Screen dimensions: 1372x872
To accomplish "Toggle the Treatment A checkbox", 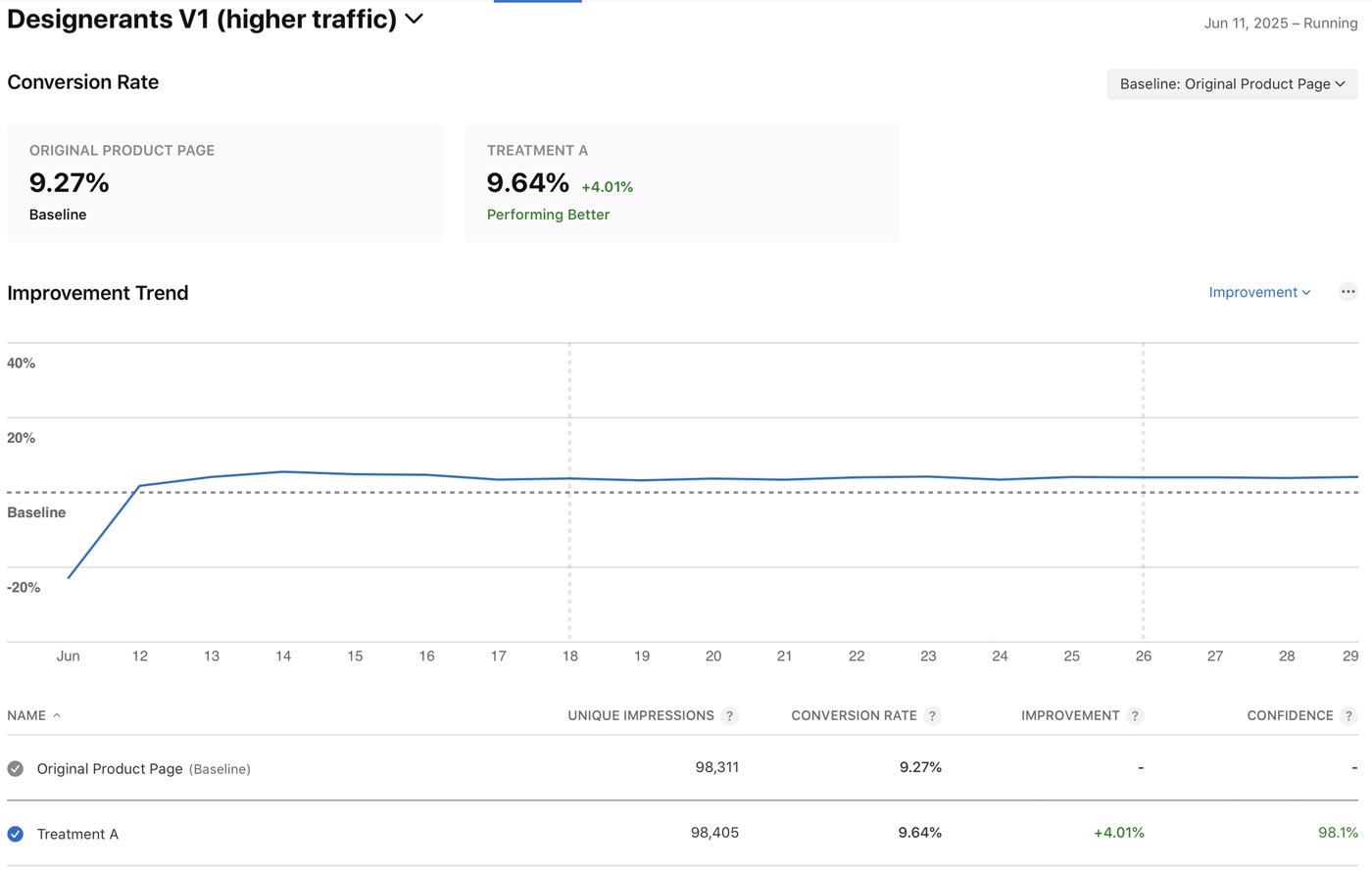I will (16, 834).
